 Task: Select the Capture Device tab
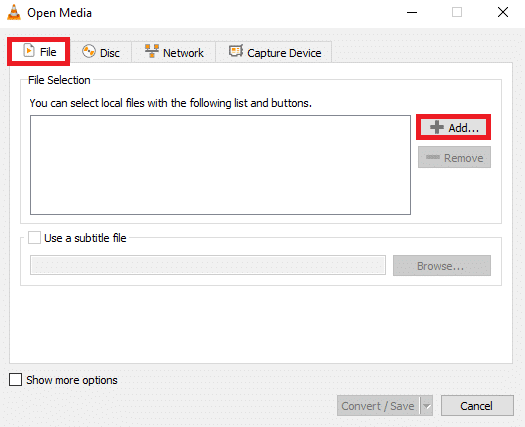[274, 52]
